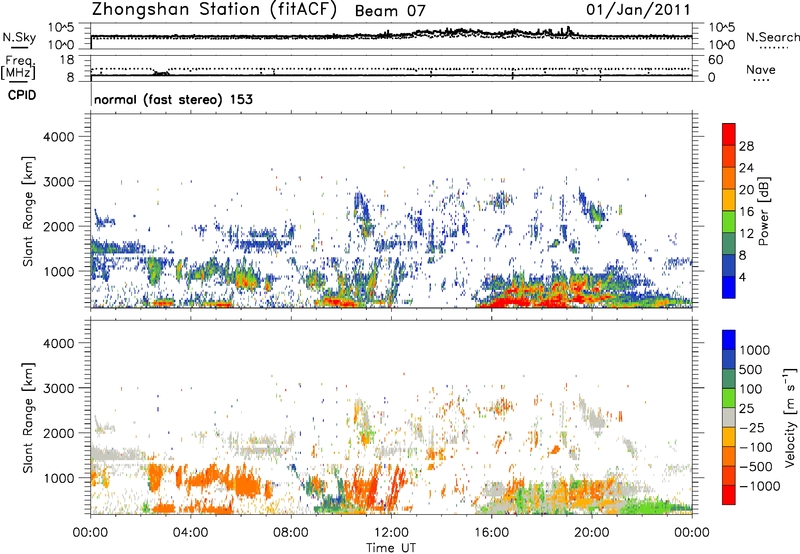This screenshot has height=554, width=800.
Task: Select the 12:00 time tick label
Action: 391,533
